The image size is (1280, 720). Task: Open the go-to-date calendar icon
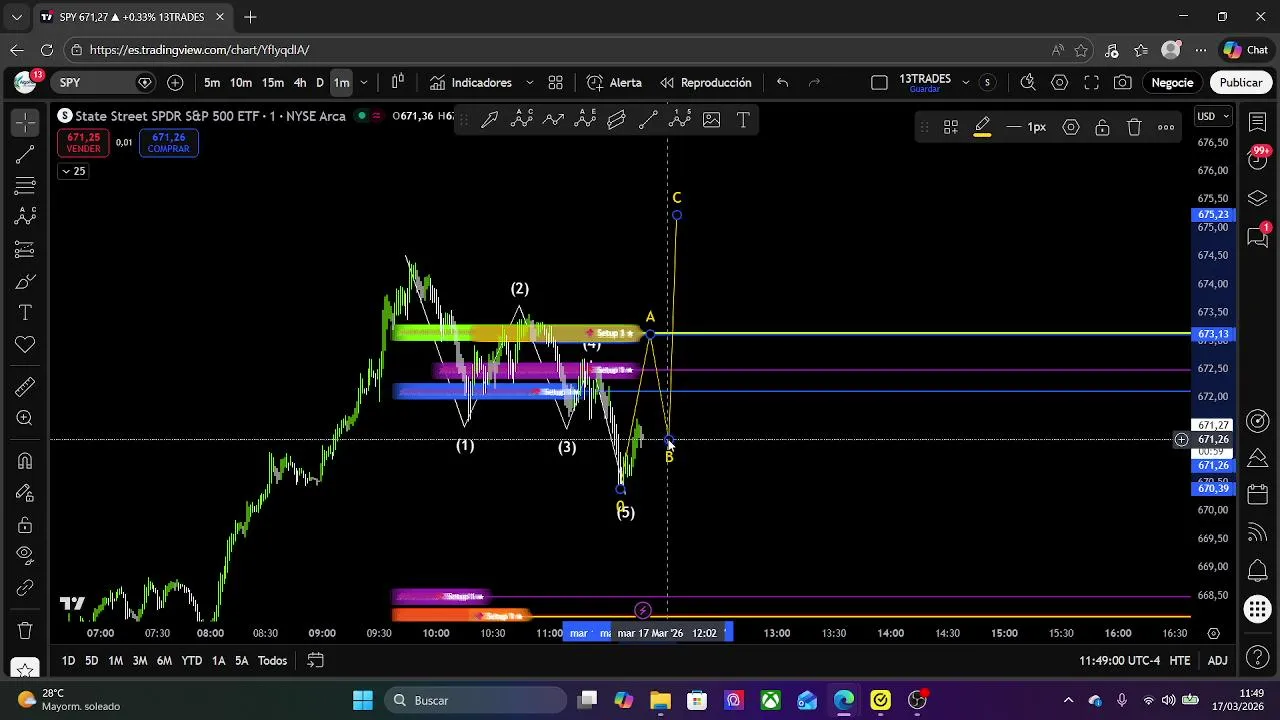[x=315, y=661]
